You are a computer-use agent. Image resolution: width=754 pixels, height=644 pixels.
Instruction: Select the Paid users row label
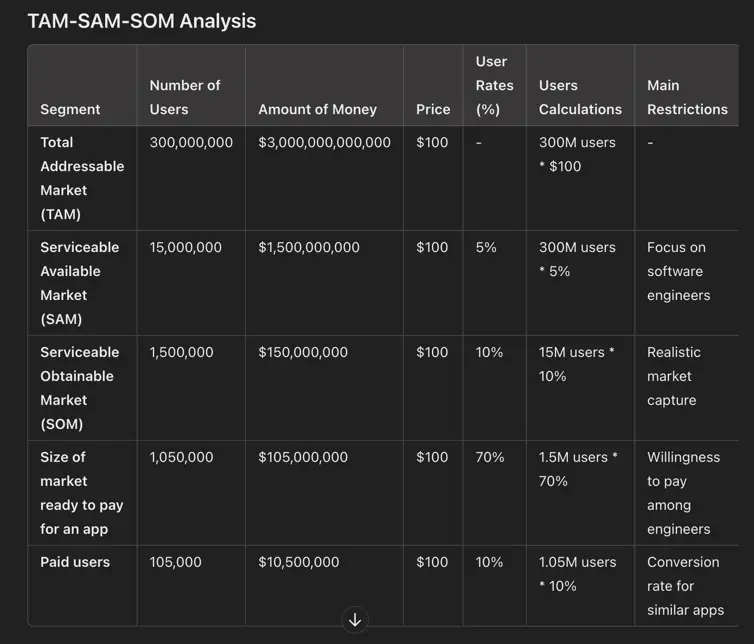click(x=75, y=562)
